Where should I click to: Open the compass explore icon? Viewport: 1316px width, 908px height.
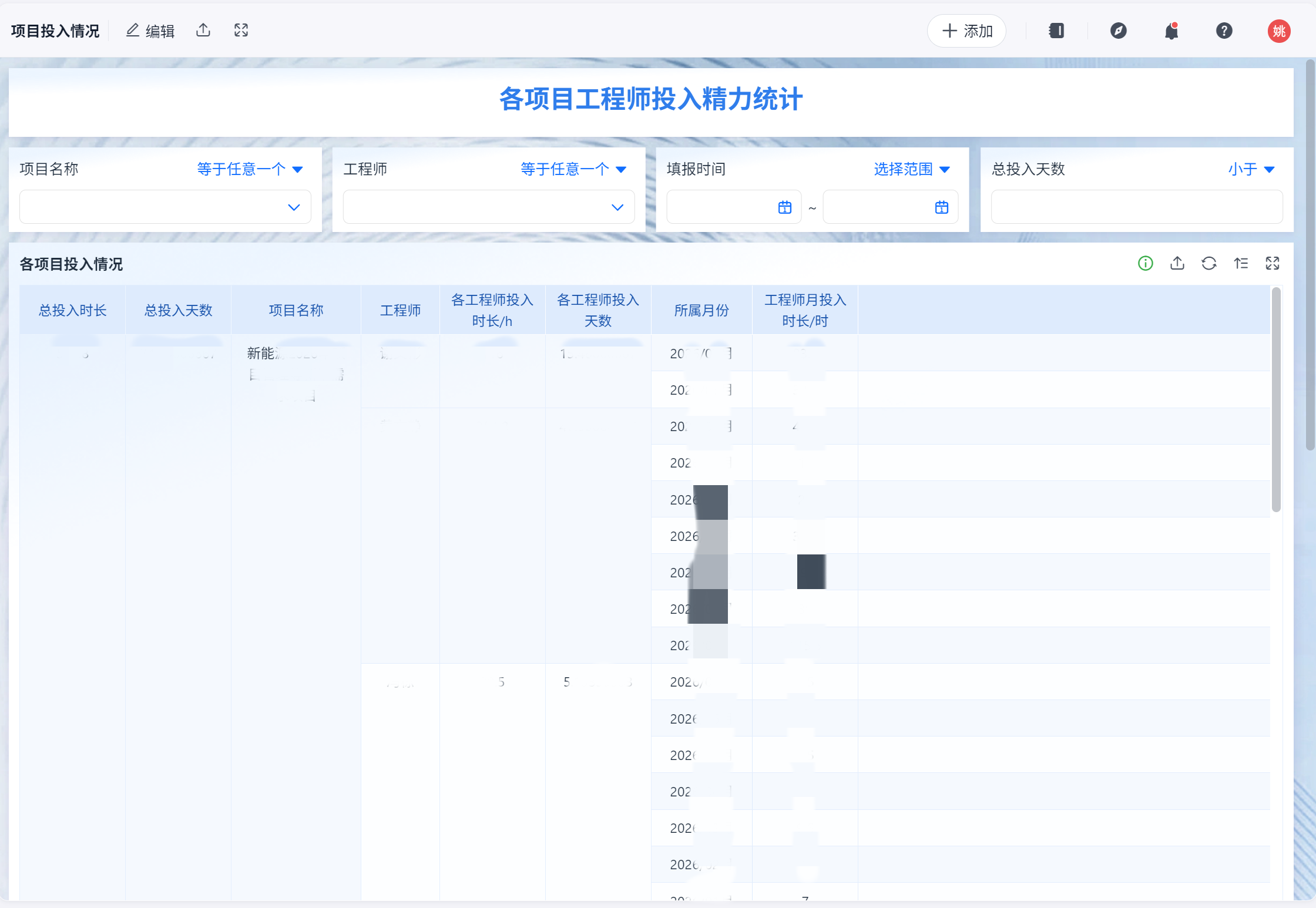tap(1119, 31)
